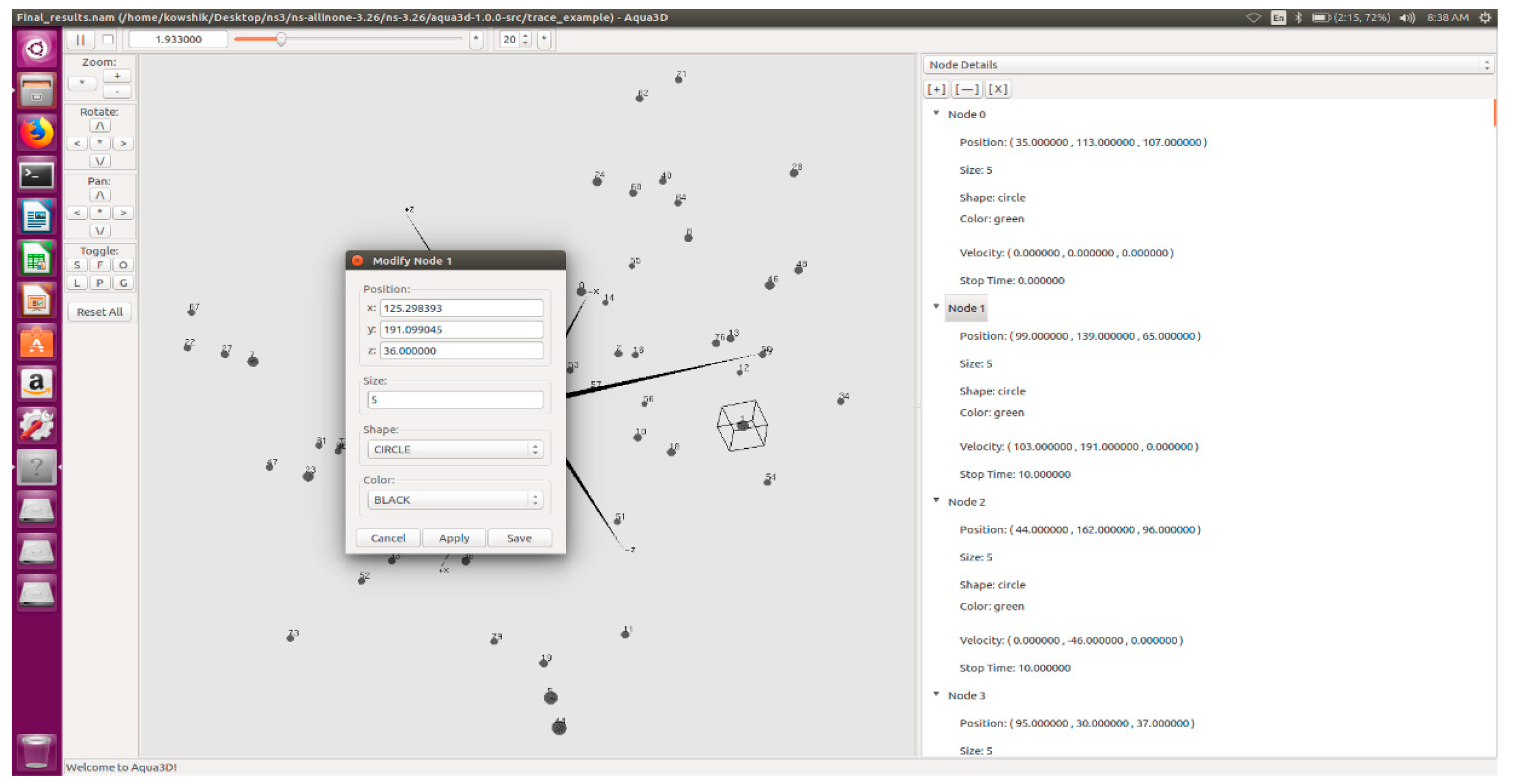Click the Apply button in Modify Node
The width and height of the screenshot is (1513, 784).
[454, 539]
